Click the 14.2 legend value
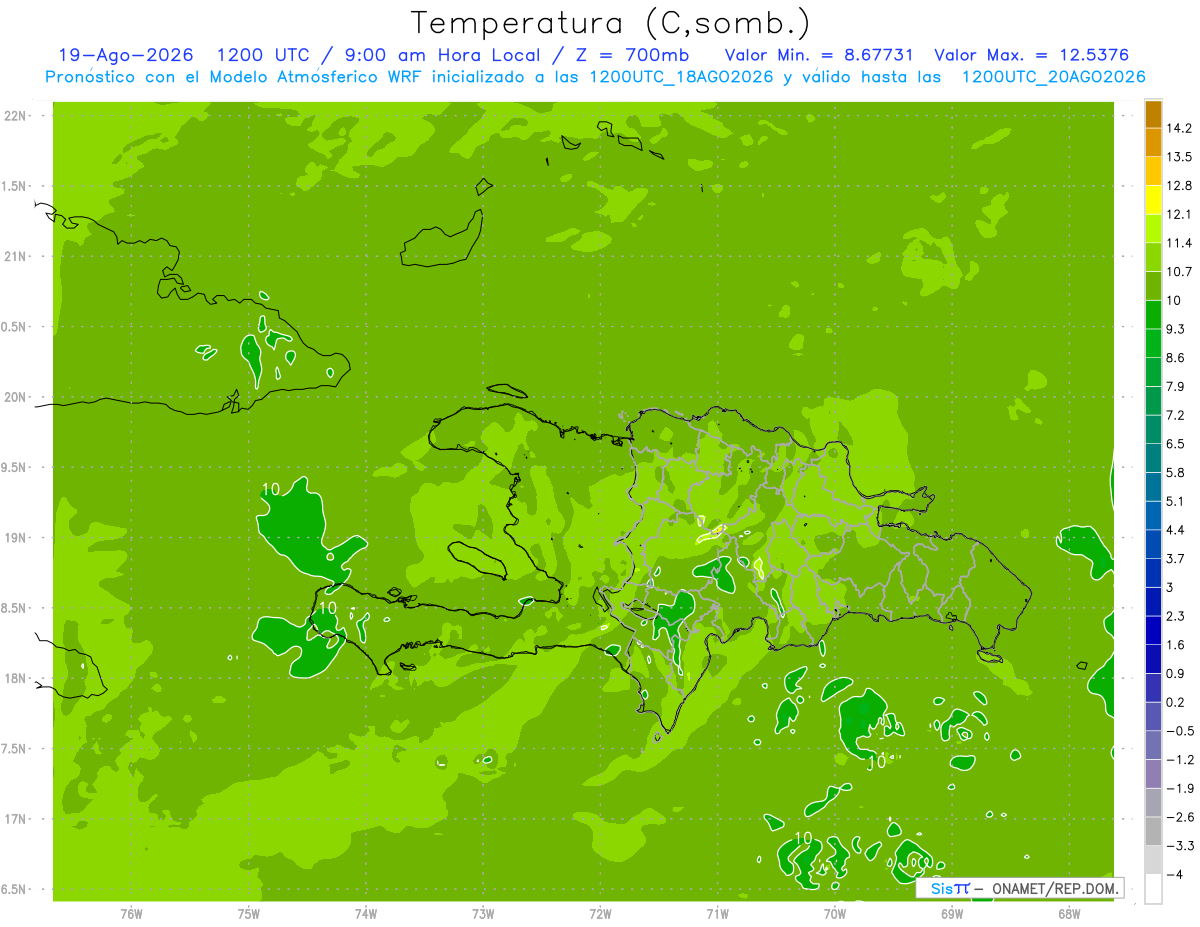This screenshot has height=927, width=1200. coord(1181,128)
